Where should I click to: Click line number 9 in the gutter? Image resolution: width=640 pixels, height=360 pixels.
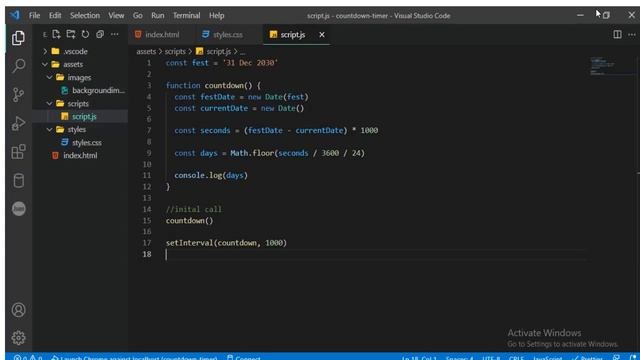click(149, 153)
